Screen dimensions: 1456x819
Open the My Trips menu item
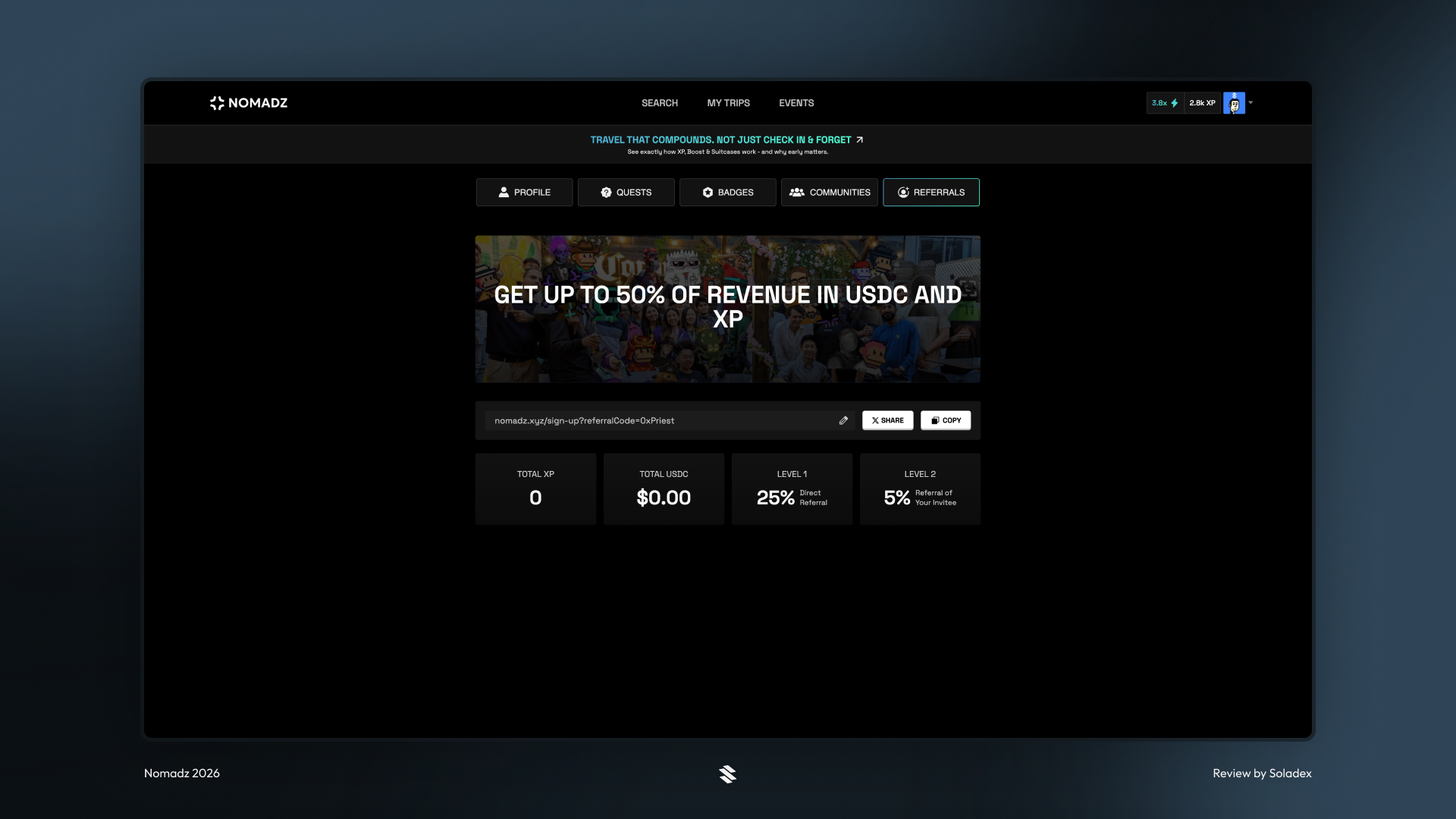coord(728,103)
